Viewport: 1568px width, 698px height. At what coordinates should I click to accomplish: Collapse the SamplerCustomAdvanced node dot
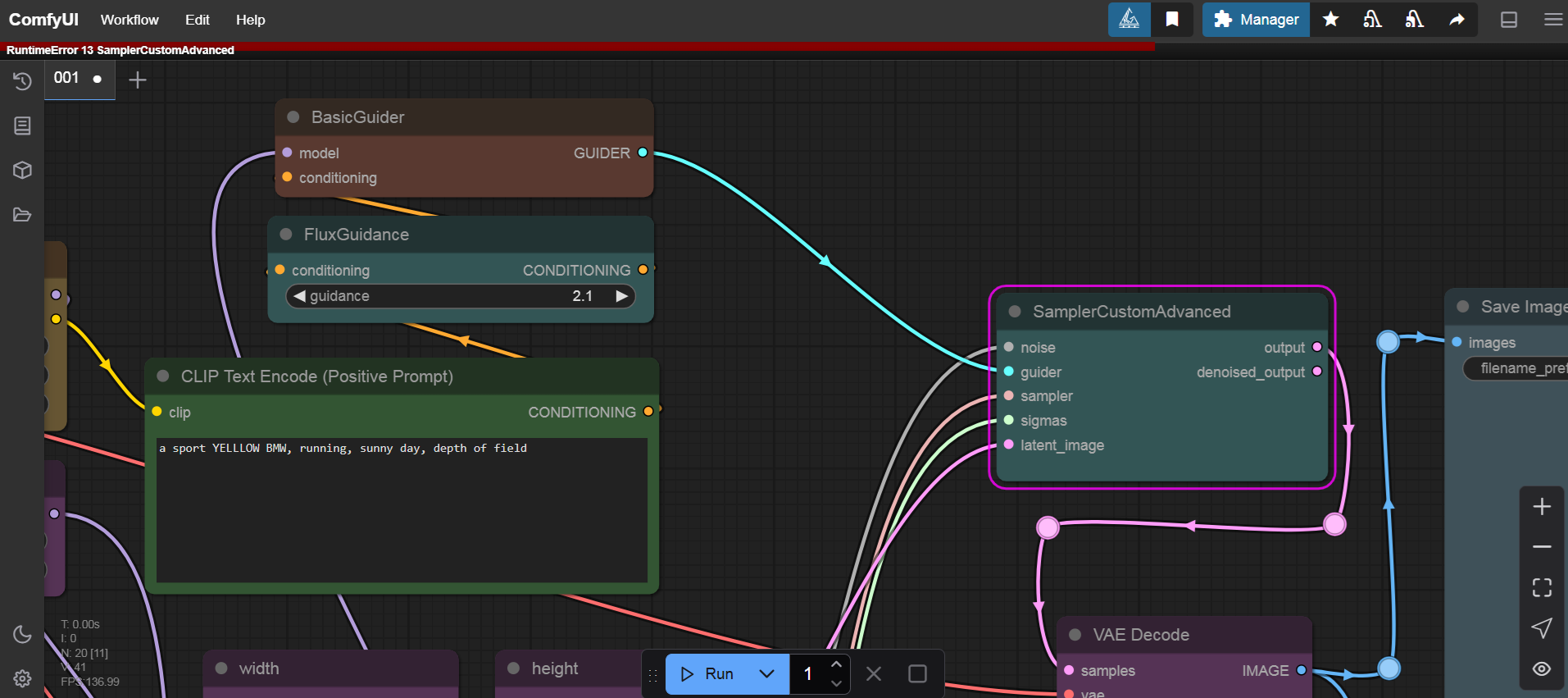[x=1015, y=312]
